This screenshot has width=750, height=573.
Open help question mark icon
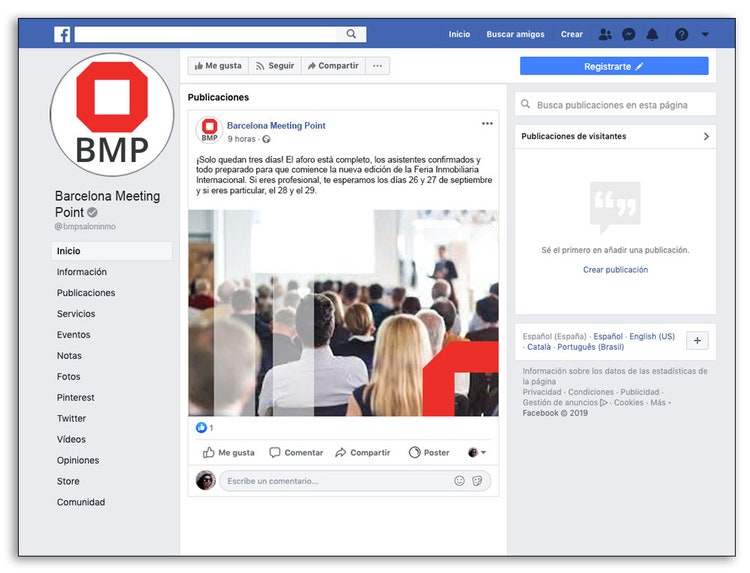pyautogui.click(x=682, y=34)
